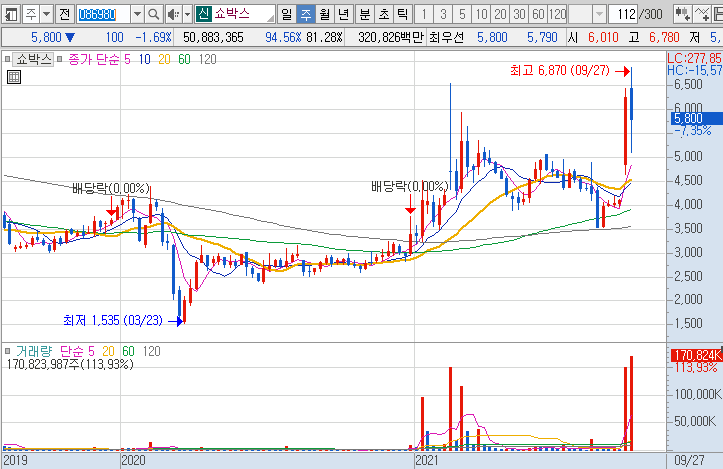Click the volume figure 50,883,365
Screen dimensions: 723x469
[213, 37]
